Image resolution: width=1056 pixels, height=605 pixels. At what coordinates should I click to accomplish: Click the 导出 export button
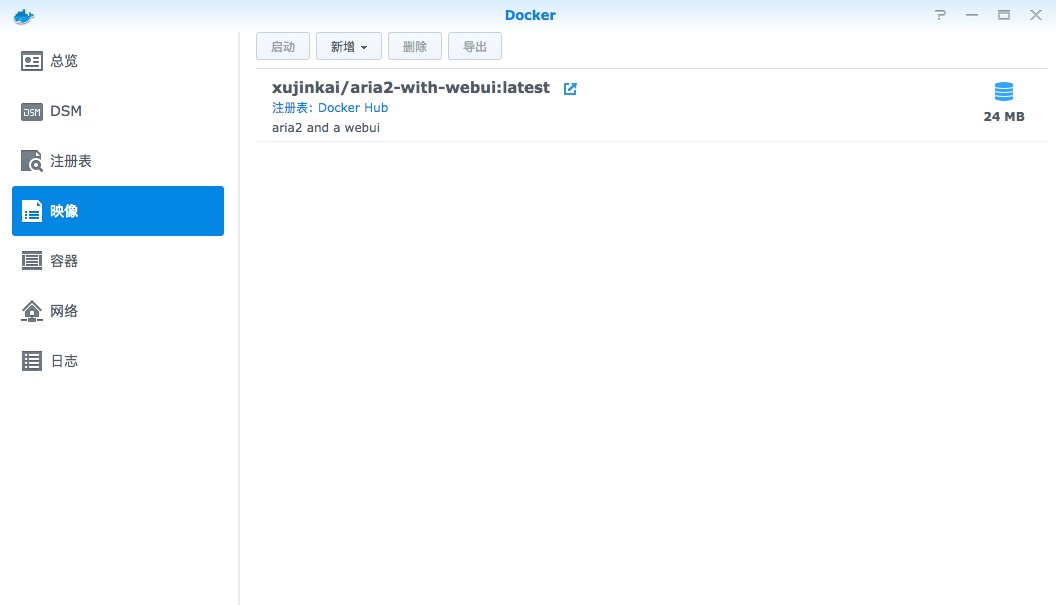[x=475, y=47]
